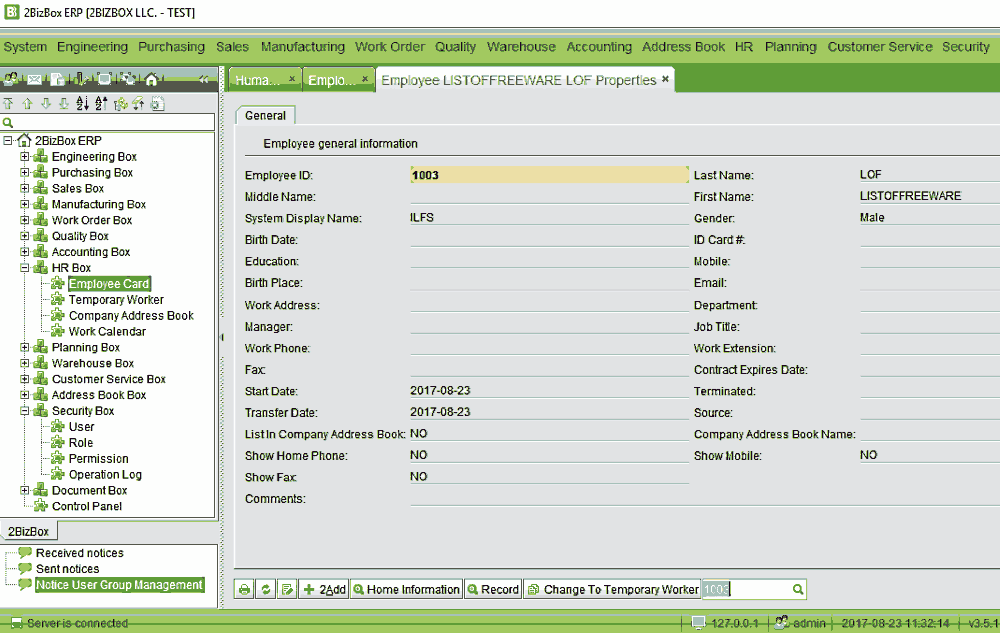The height and width of the screenshot is (633, 1000).
Task: Open Company Address Book tree item
Action: (x=131, y=316)
